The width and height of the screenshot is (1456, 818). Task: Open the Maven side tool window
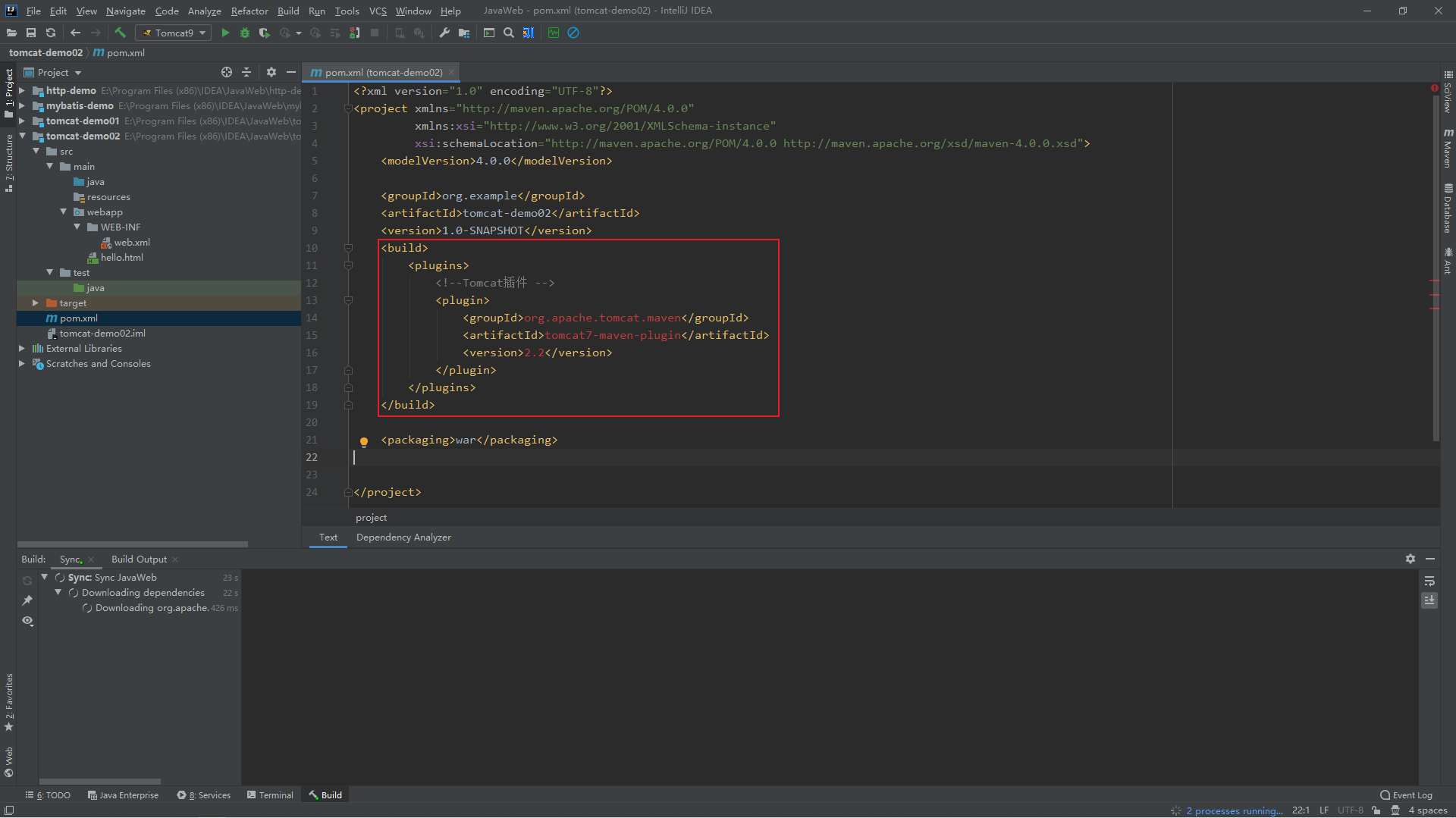tap(1448, 148)
